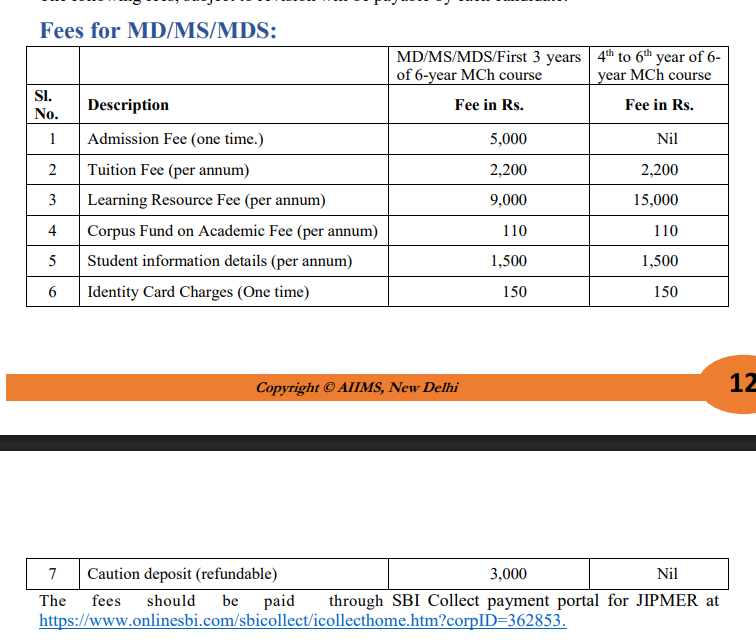This screenshot has height=640, width=756.
Task: Click the "Identity Card Charges (One time)" cell
Action: pos(198,292)
